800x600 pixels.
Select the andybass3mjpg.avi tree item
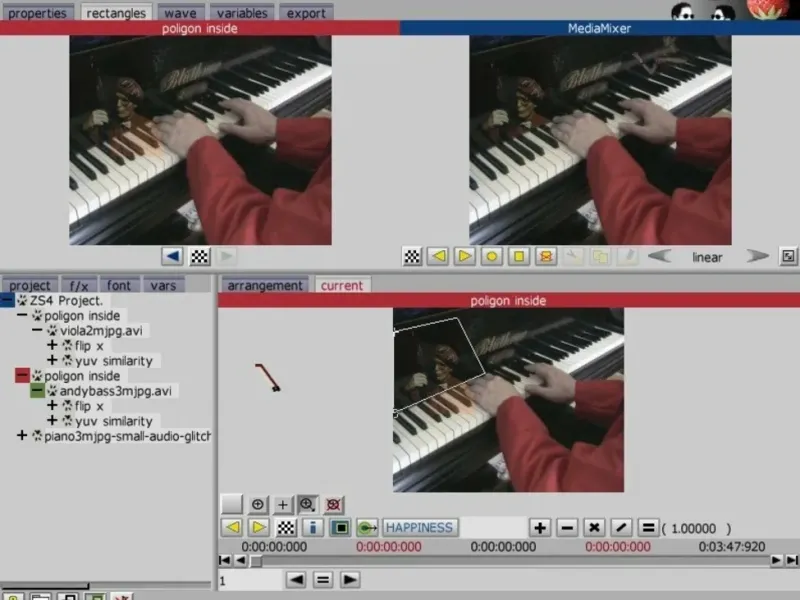[115, 391]
